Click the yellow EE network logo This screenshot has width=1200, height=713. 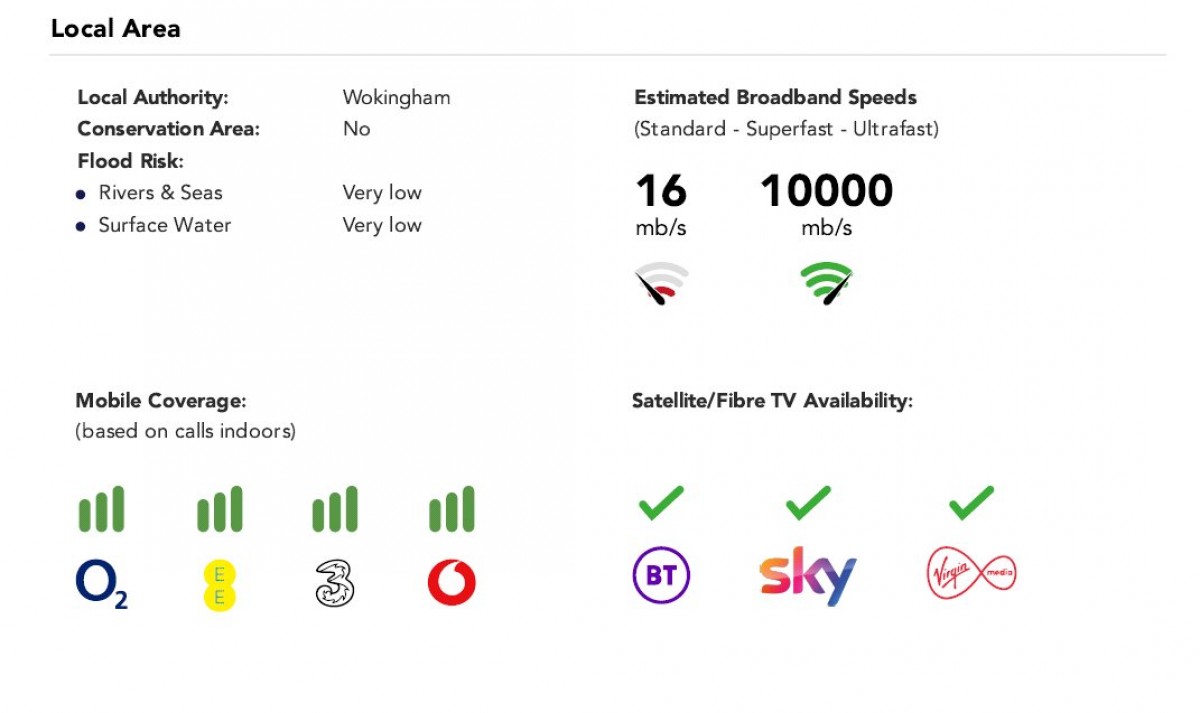coord(219,585)
